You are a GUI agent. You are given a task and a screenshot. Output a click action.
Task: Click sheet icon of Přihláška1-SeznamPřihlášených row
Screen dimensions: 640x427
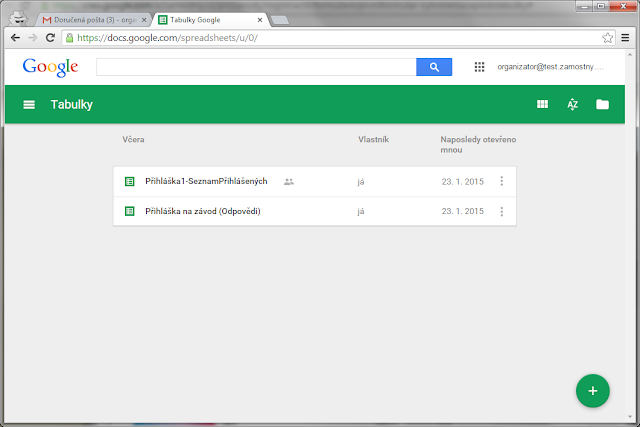tap(129, 181)
